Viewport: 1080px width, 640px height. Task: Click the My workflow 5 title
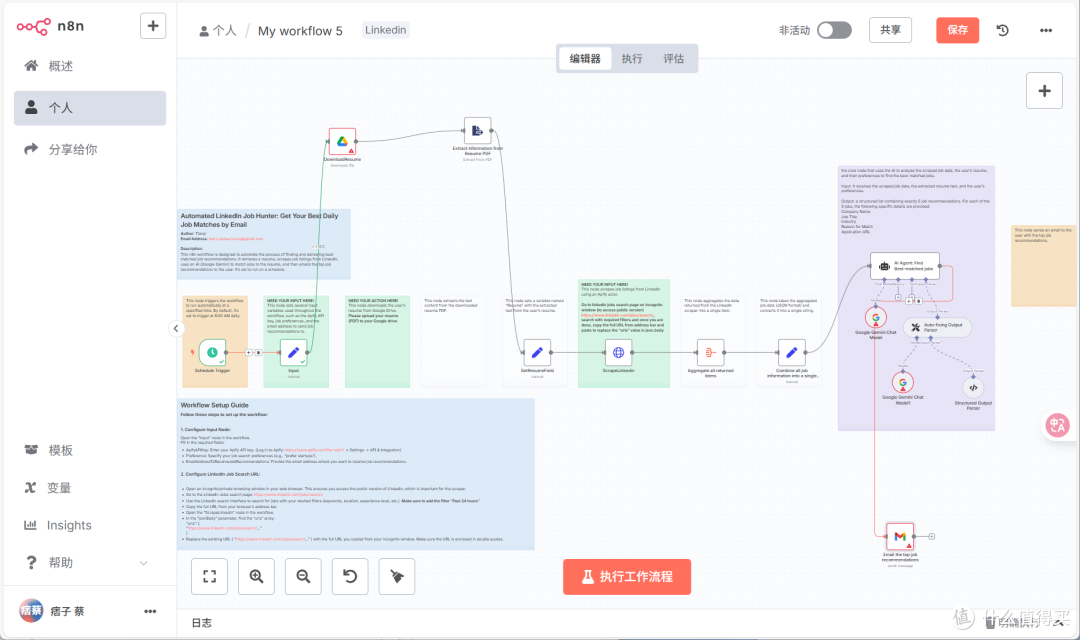pos(300,30)
